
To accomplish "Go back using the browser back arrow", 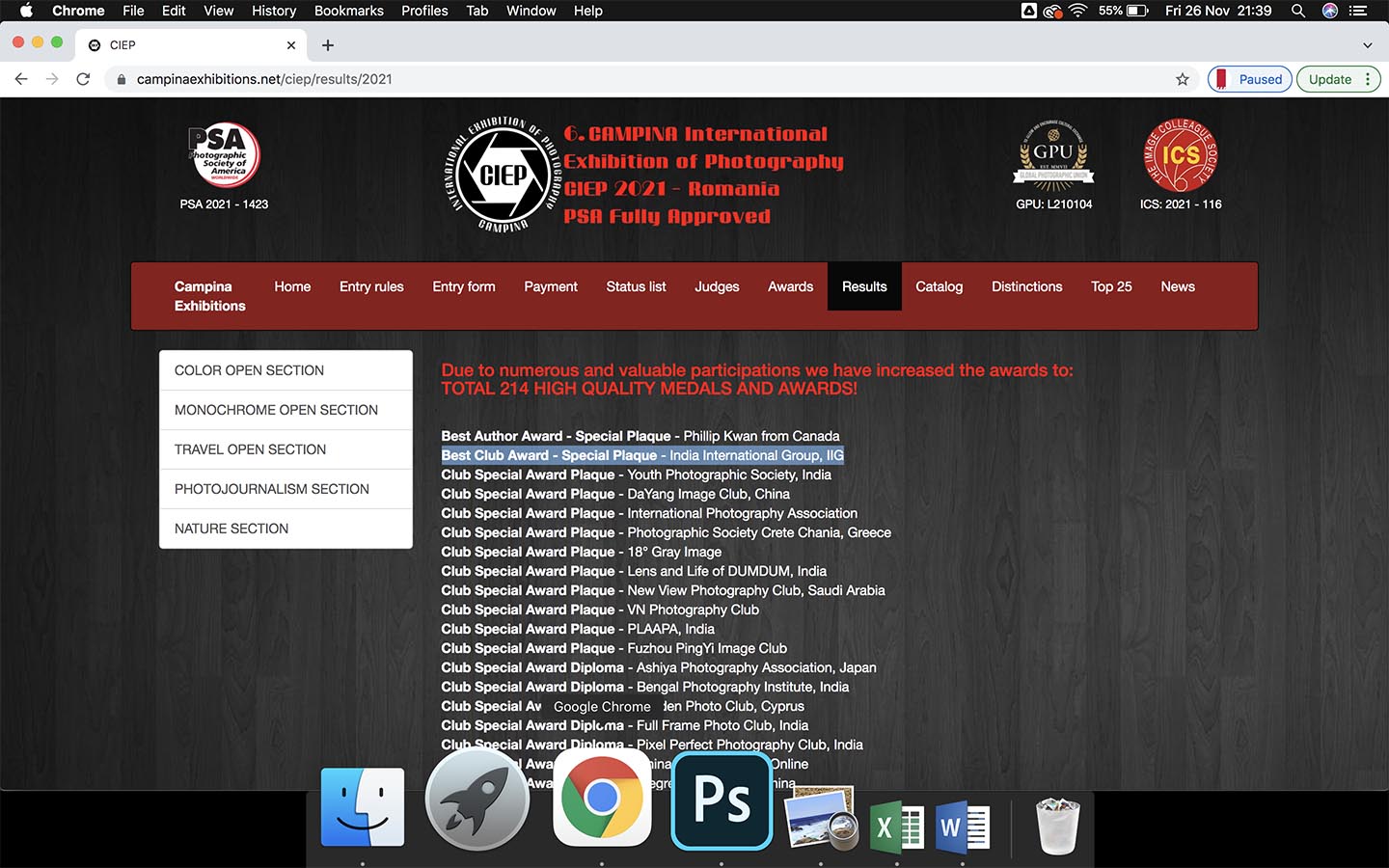I will (21, 79).
